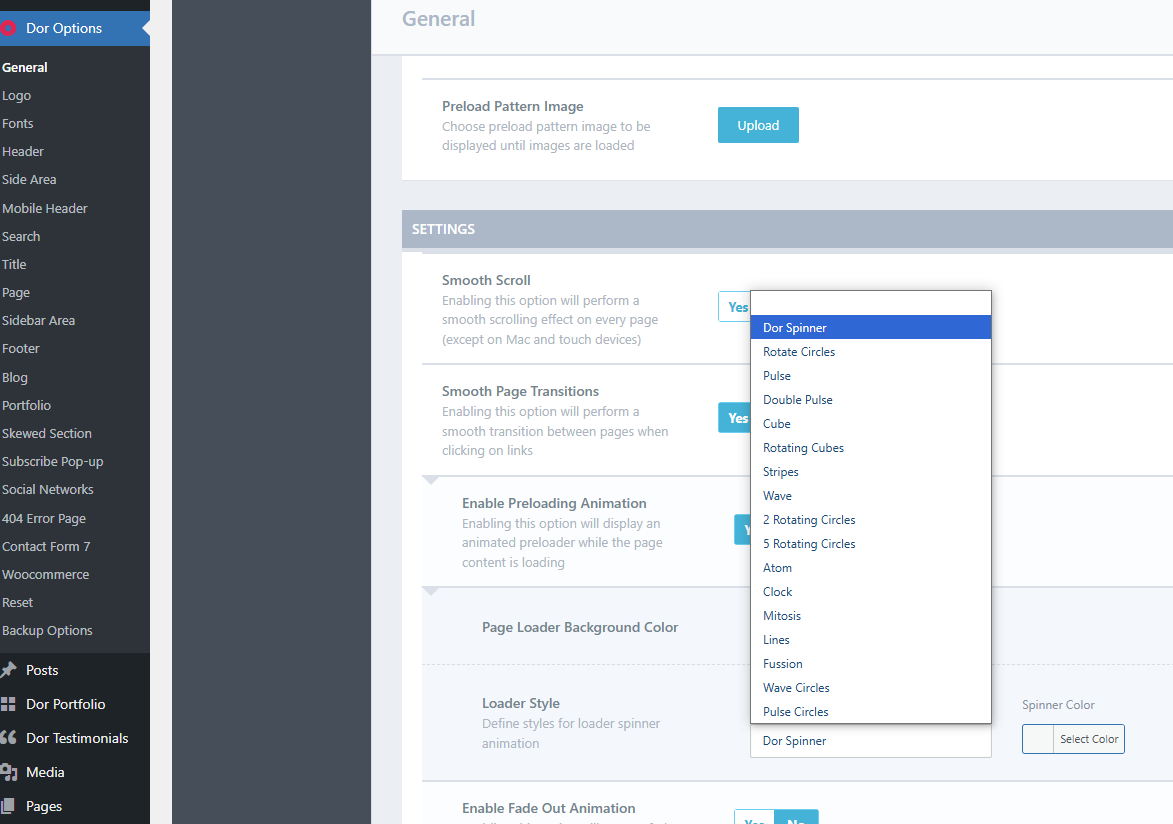
Task: Open Dor Testimonials admin menu
Action: [75, 738]
